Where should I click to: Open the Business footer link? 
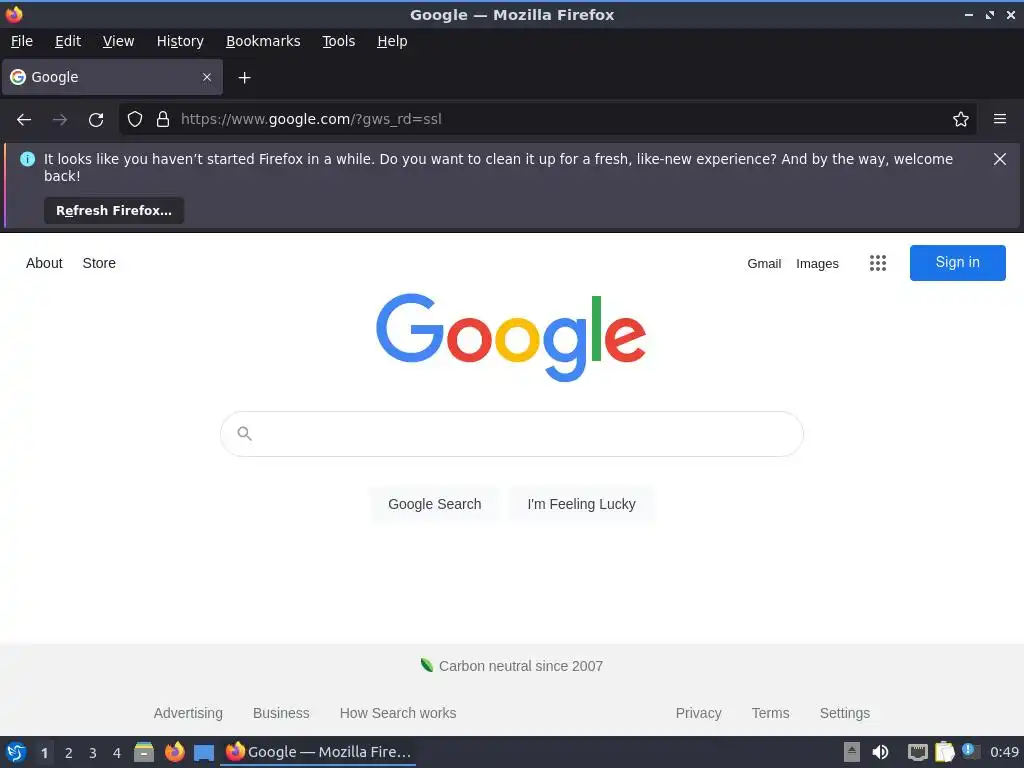(281, 713)
